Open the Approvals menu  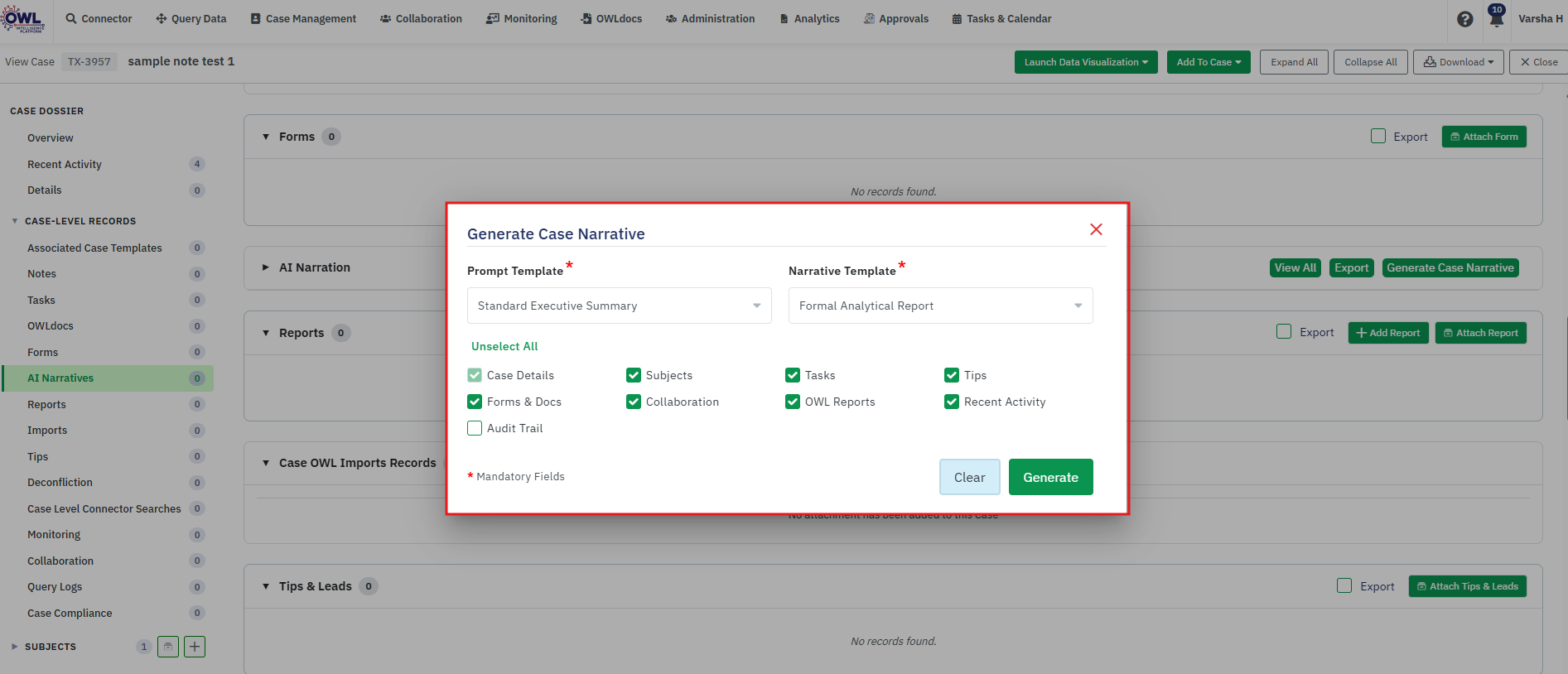pyautogui.click(x=896, y=18)
